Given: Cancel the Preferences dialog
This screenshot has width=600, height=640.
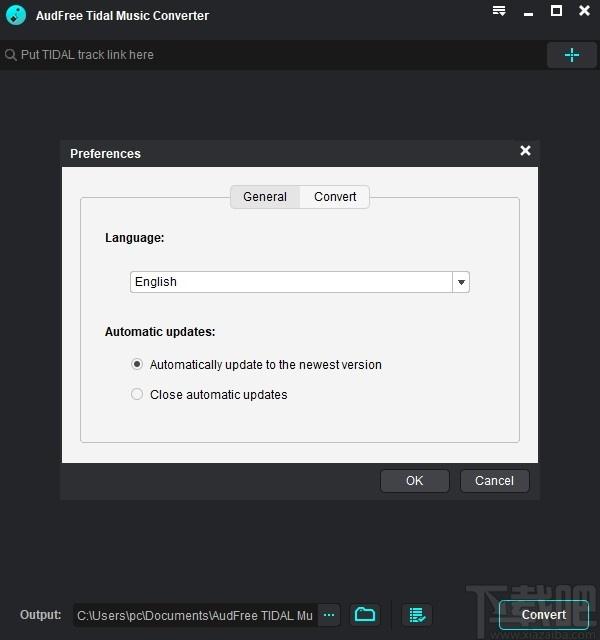Looking at the screenshot, I should (494, 480).
